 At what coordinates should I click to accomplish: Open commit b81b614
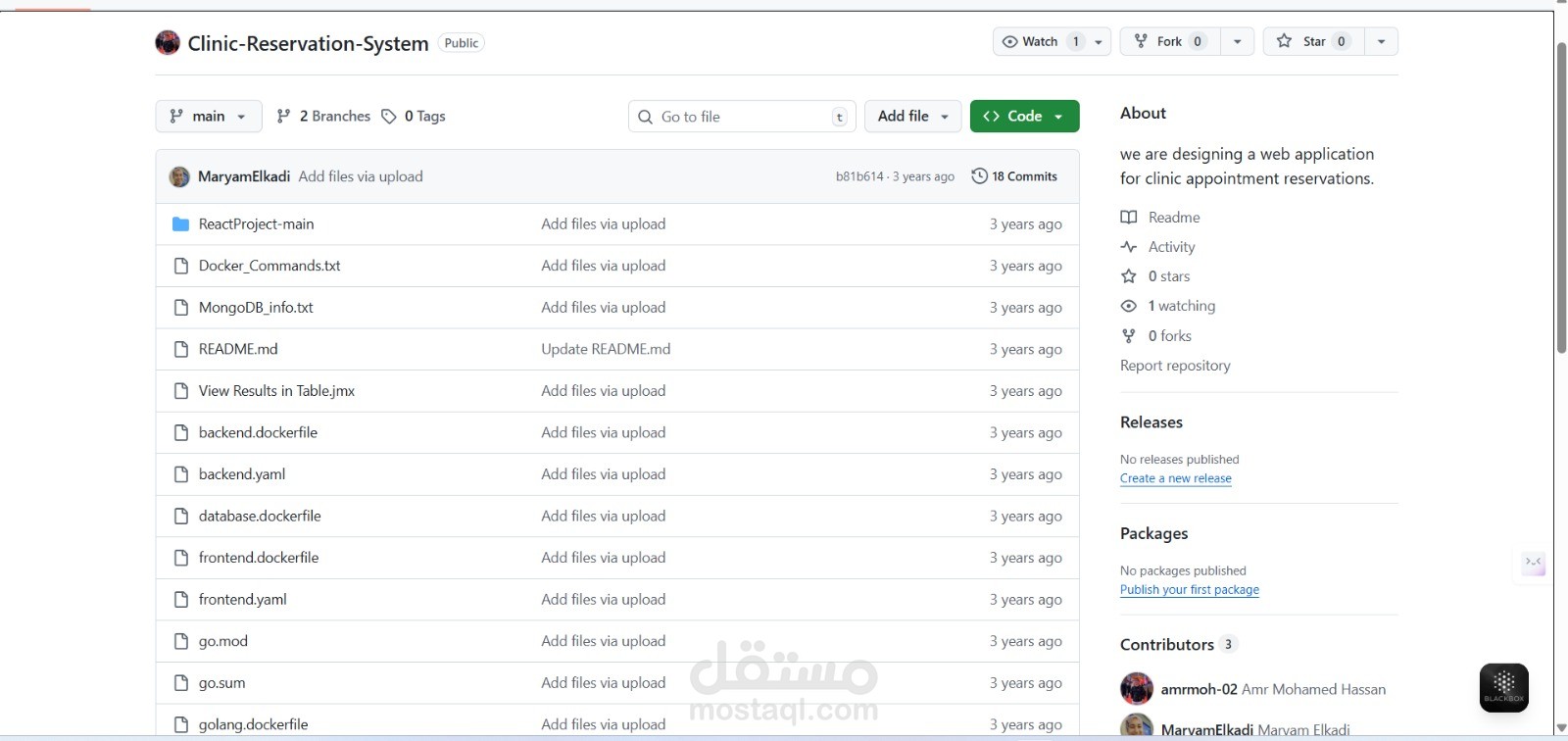pyautogui.click(x=859, y=176)
